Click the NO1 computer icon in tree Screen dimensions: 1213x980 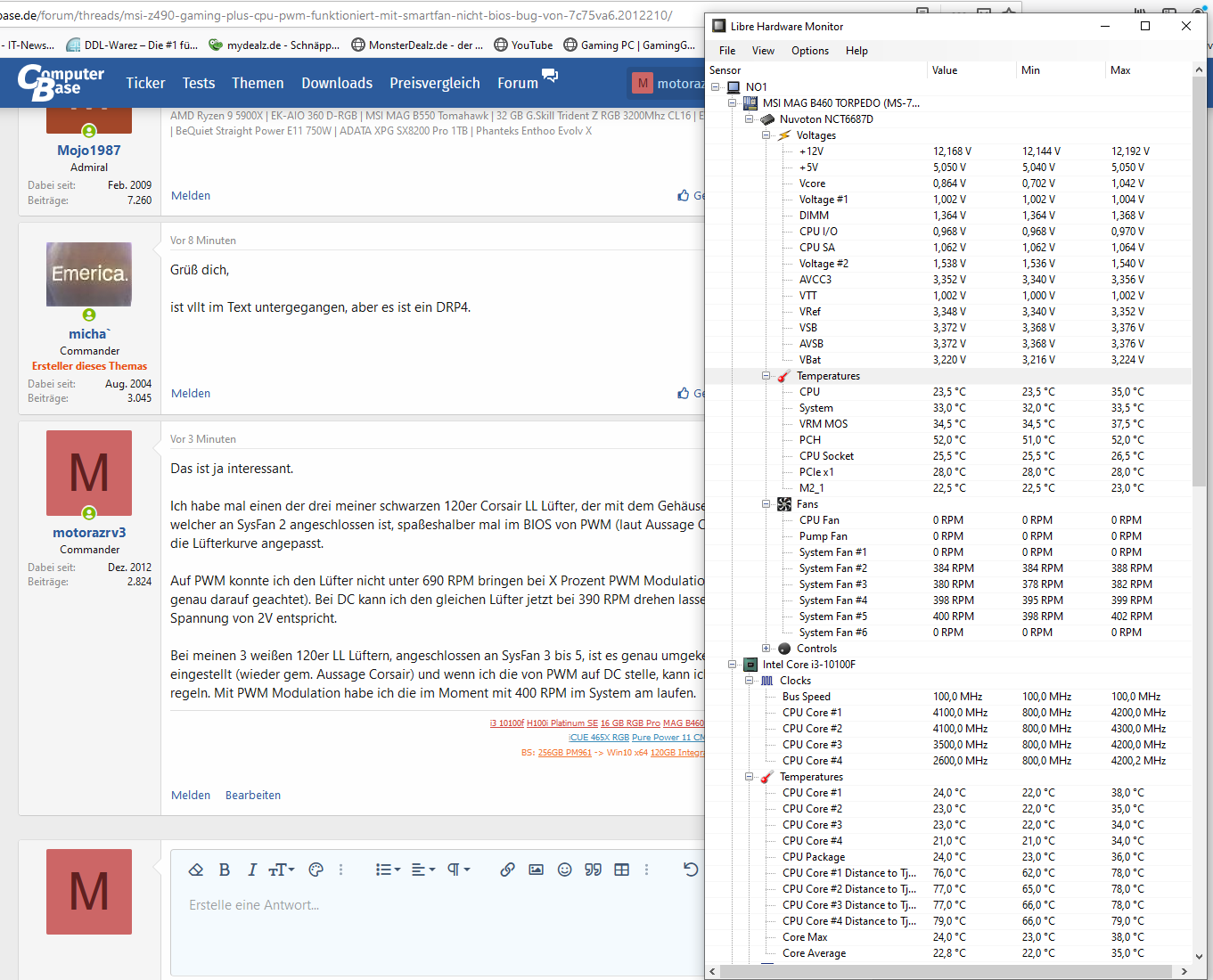pyautogui.click(x=734, y=87)
